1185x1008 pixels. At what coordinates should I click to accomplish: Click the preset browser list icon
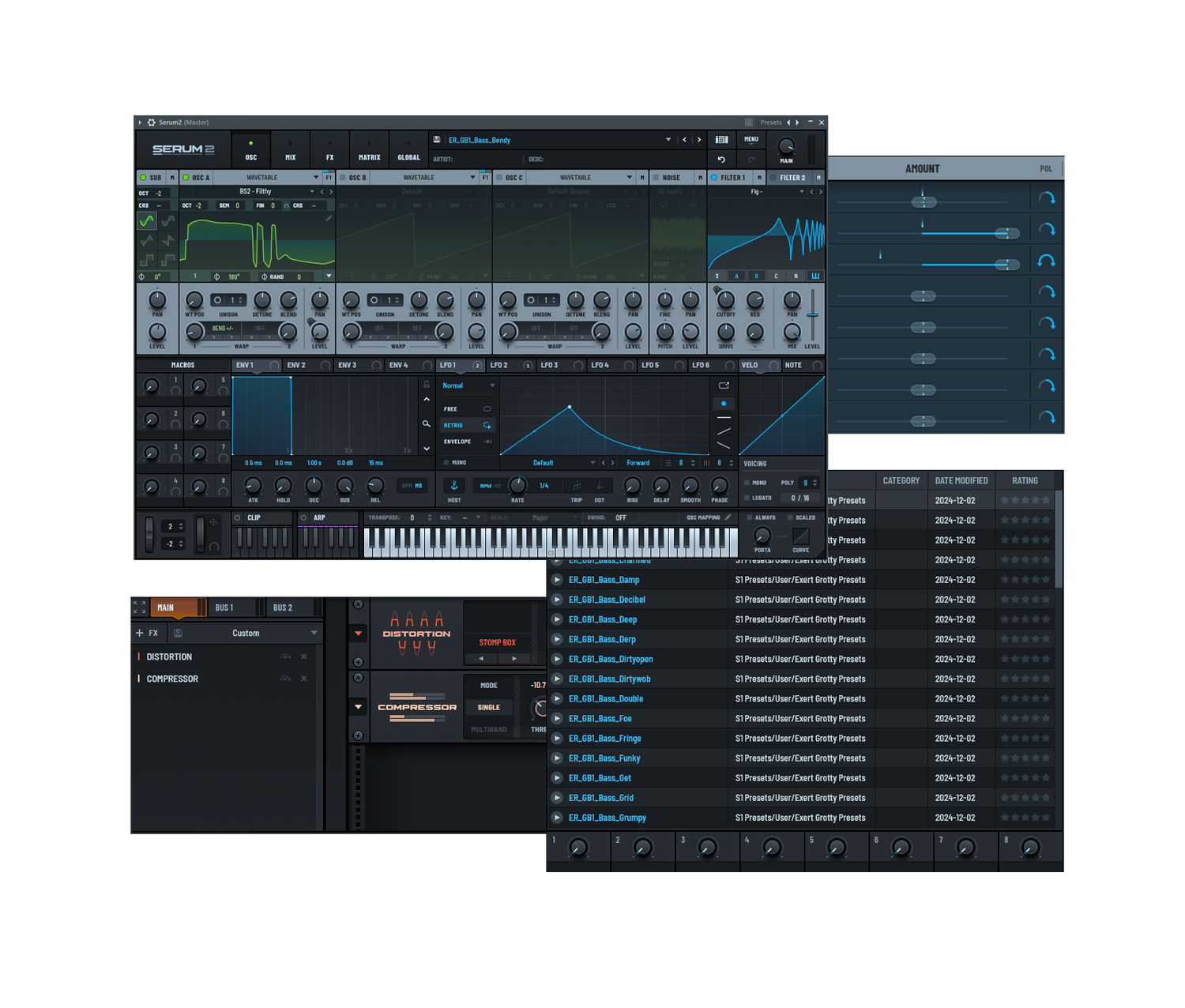pos(721,140)
